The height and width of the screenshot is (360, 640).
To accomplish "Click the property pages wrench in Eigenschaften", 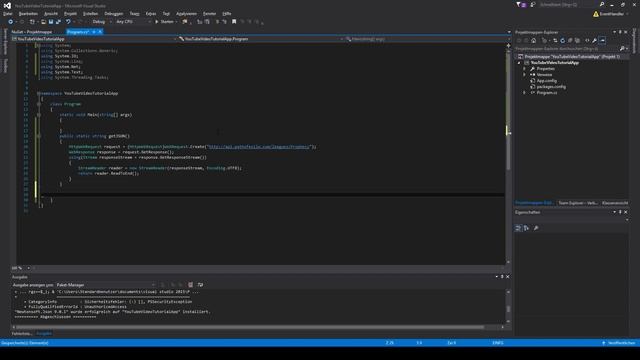I will click(x=536, y=228).
